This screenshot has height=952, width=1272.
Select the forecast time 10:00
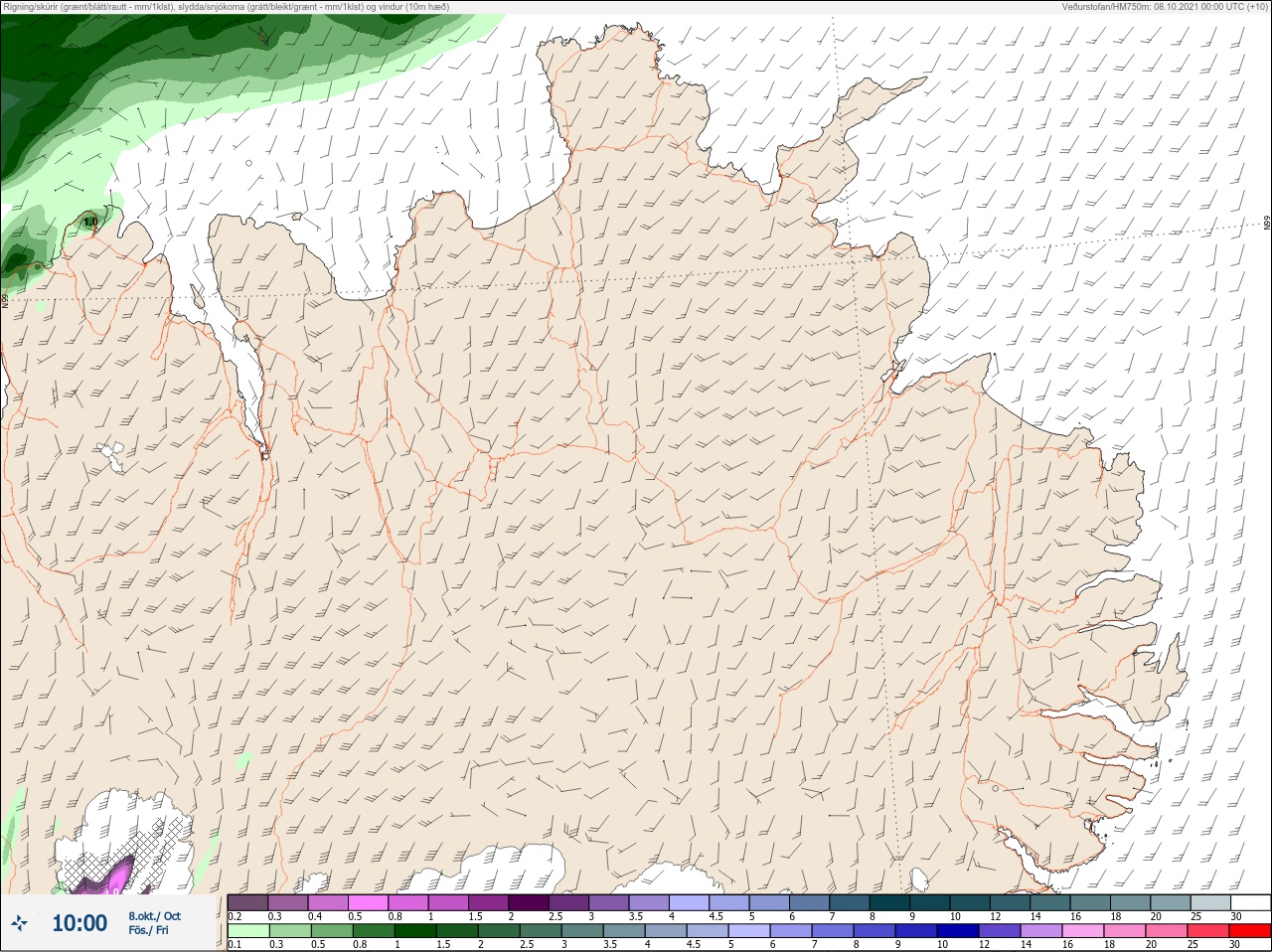(x=79, y=923)
